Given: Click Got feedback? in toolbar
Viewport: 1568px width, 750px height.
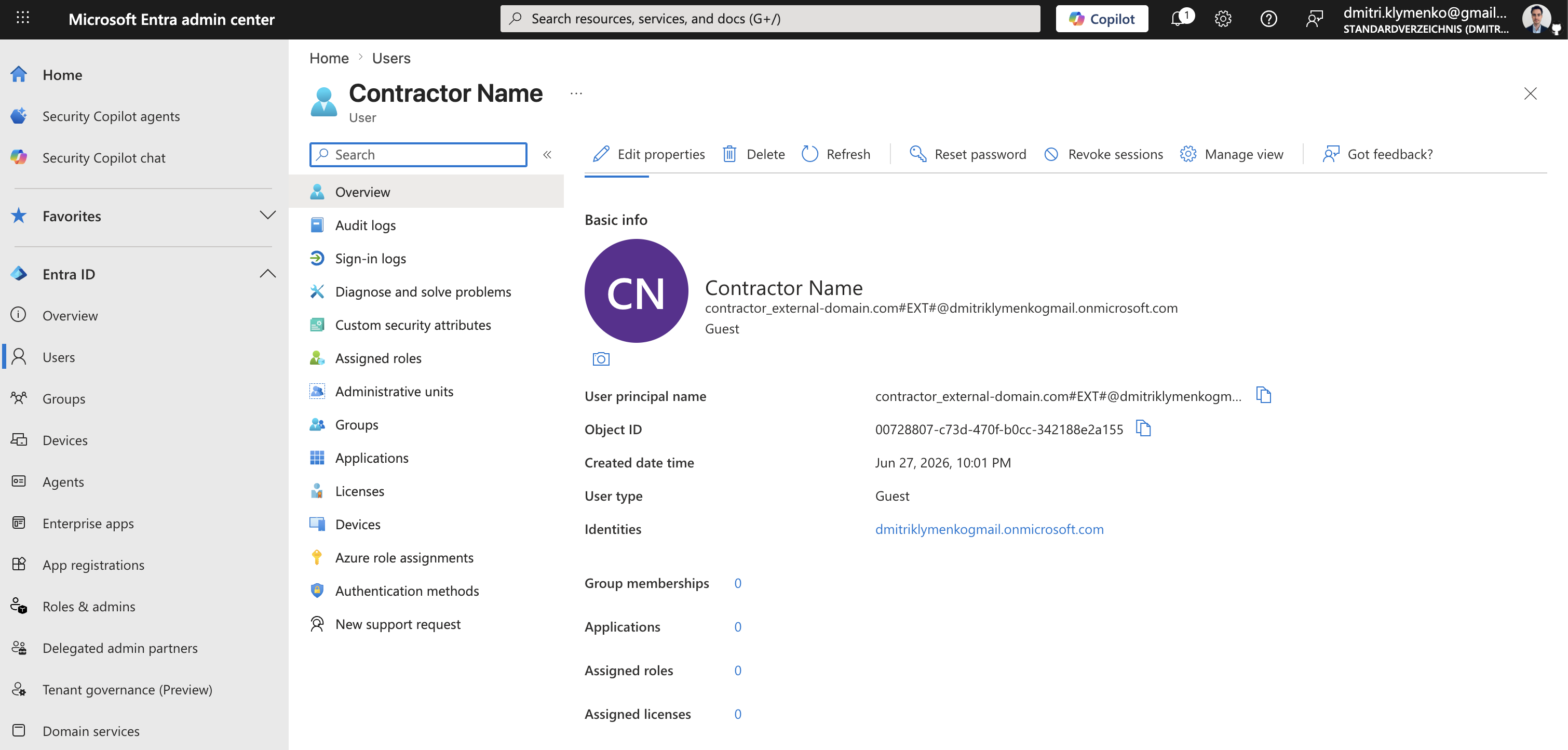Looking at the screenshot, I should (x=1378, y=155).
